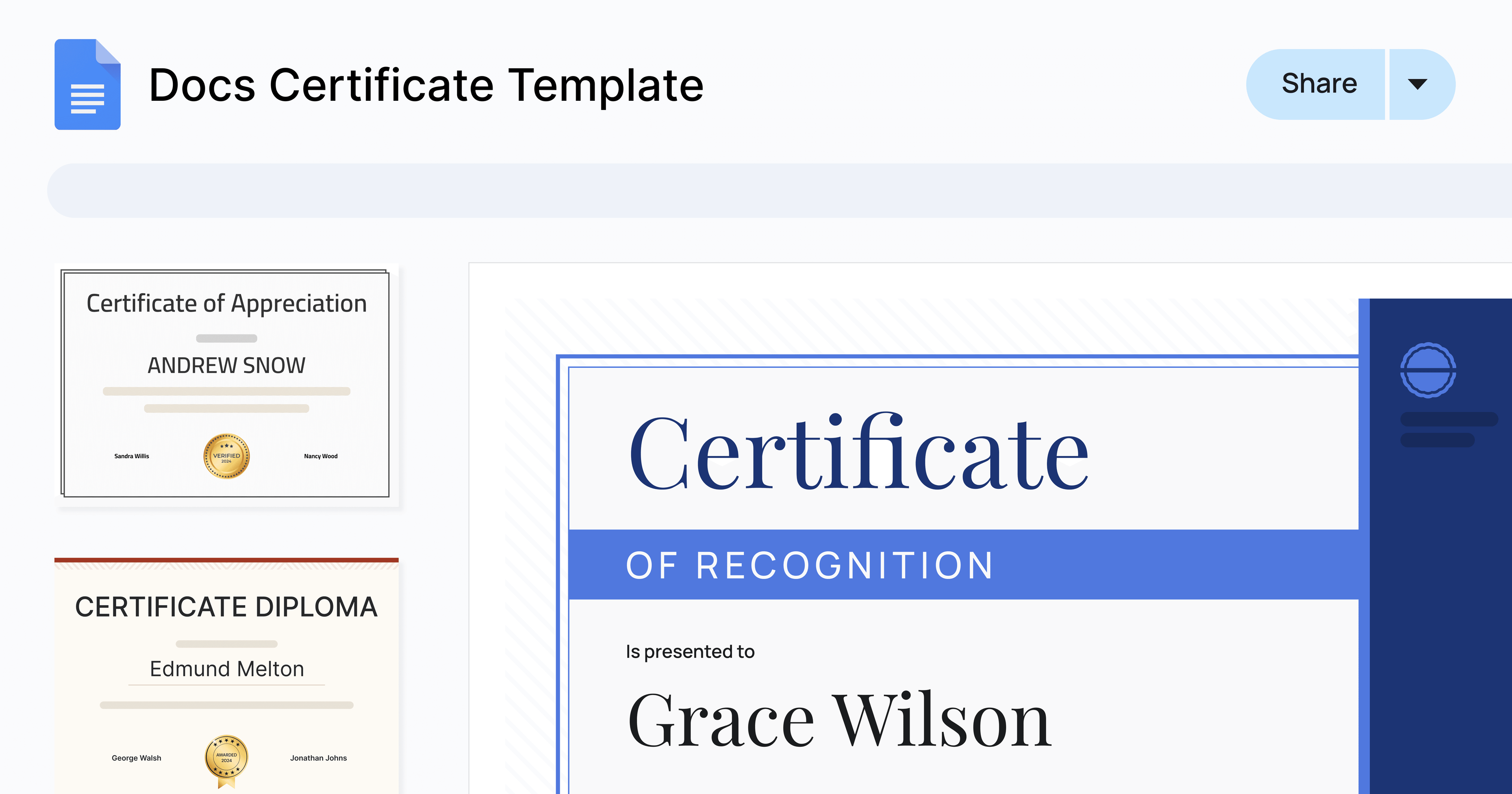Click the ANDREW SNOW name text
This screenshot has width=1512, height=794.
pos(226,365)
